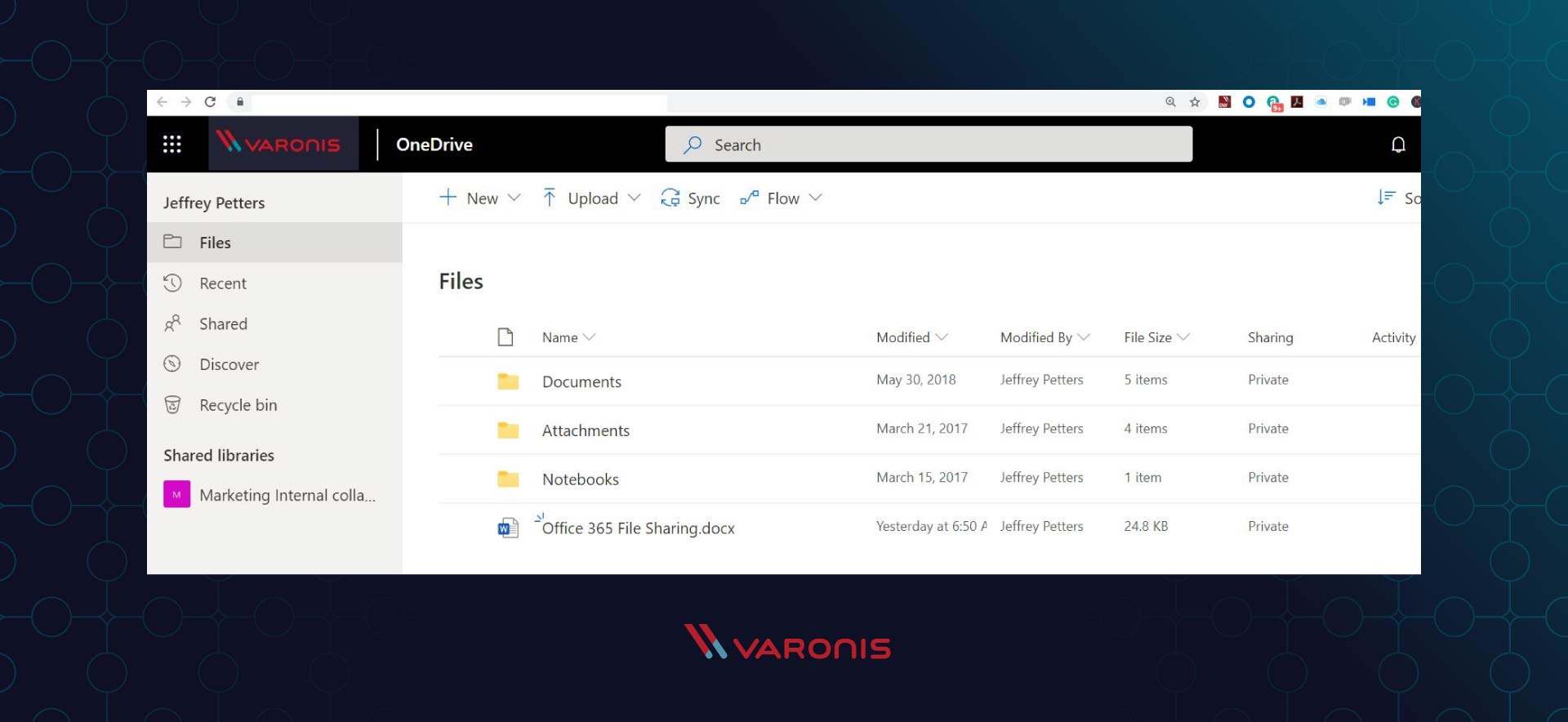Click the Upload button

(x=581, y=198)
